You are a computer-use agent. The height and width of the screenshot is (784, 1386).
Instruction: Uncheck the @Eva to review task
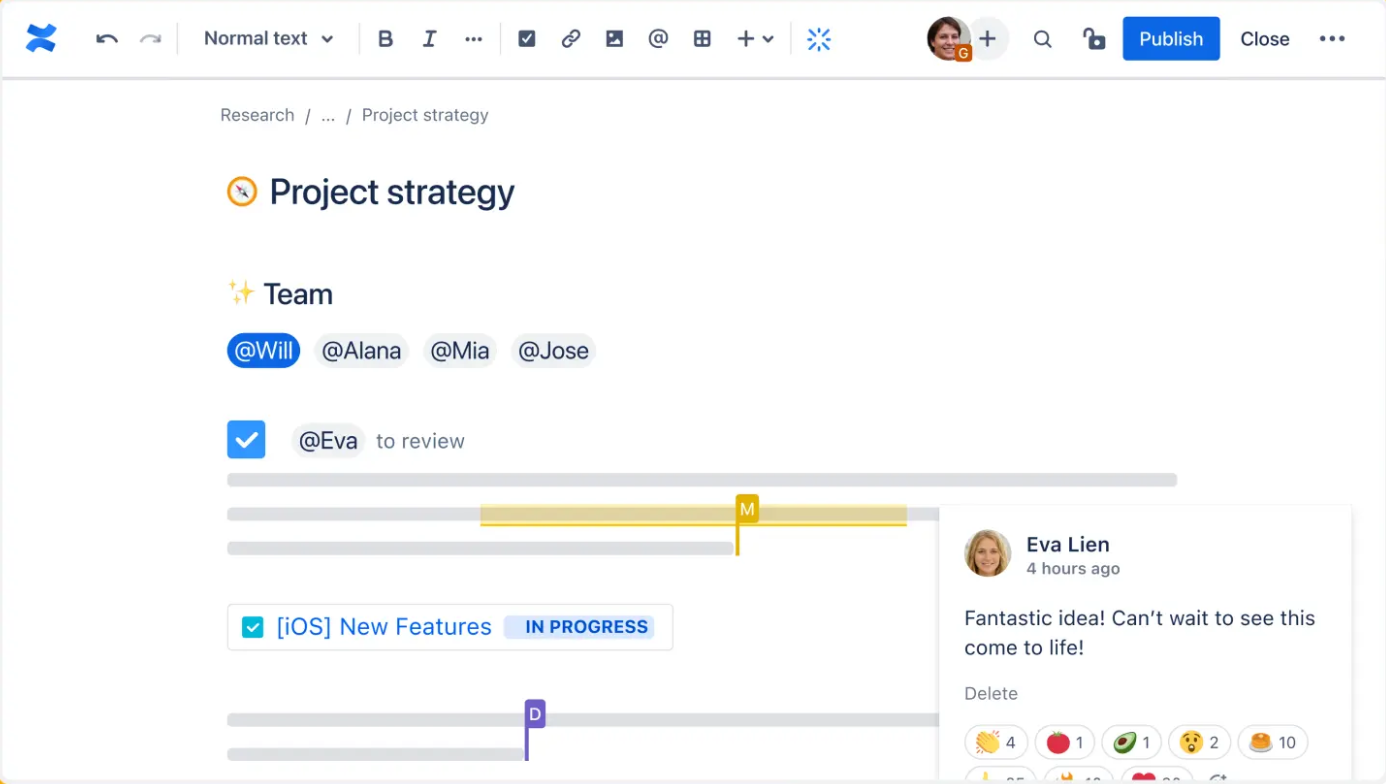(x=246, y=440)
